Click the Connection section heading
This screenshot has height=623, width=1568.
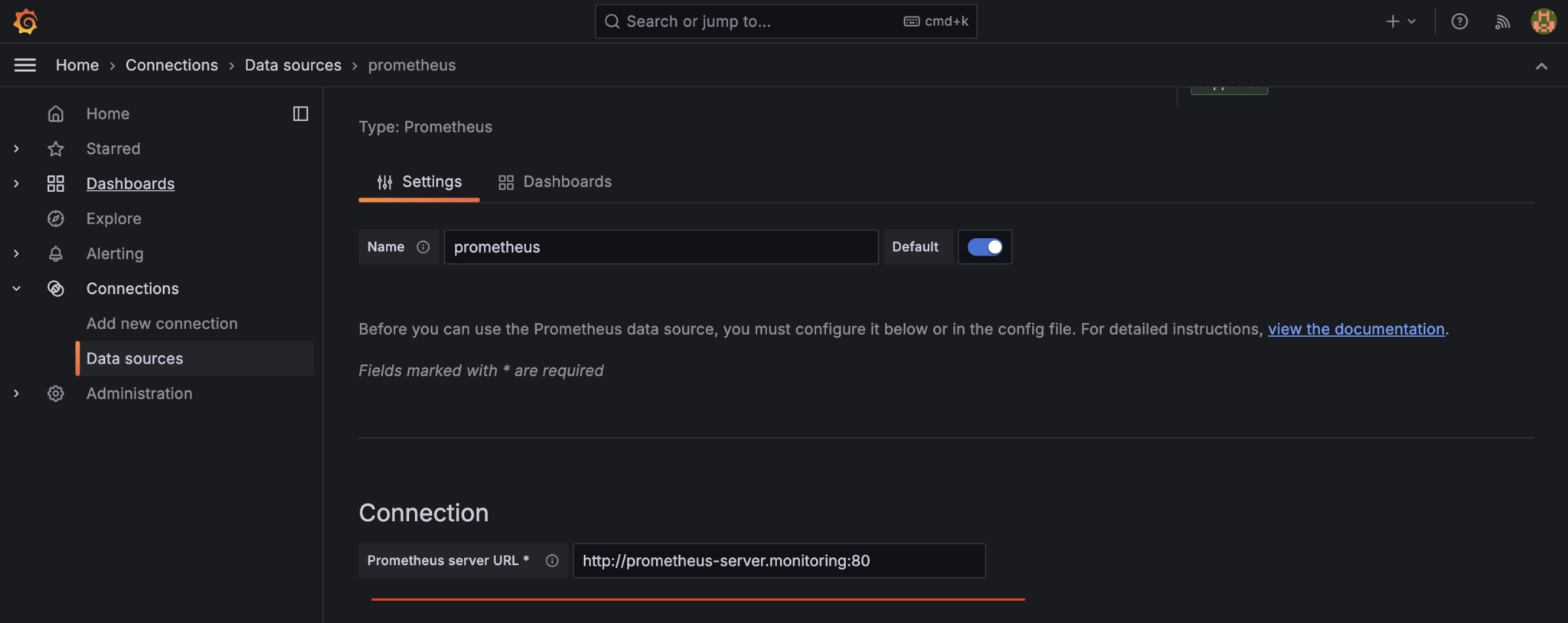[x=423, y=513]
